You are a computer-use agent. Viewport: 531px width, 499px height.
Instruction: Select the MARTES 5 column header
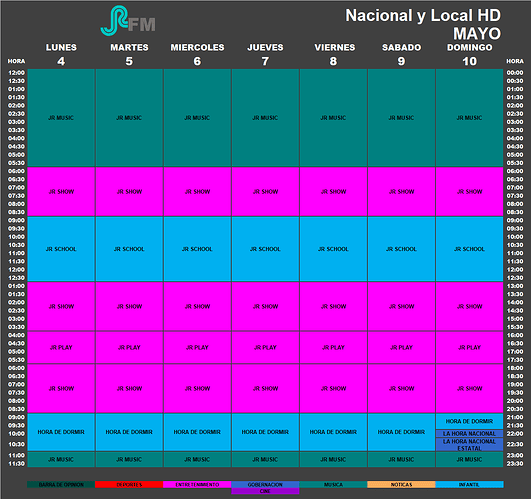tap(129, 55)
